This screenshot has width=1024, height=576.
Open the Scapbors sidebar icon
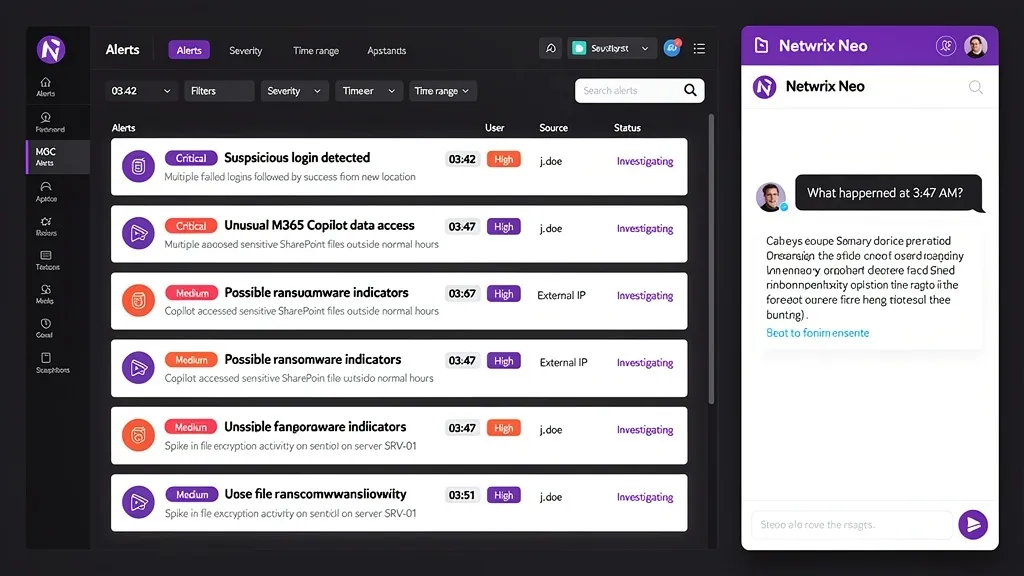pos(51,362)
